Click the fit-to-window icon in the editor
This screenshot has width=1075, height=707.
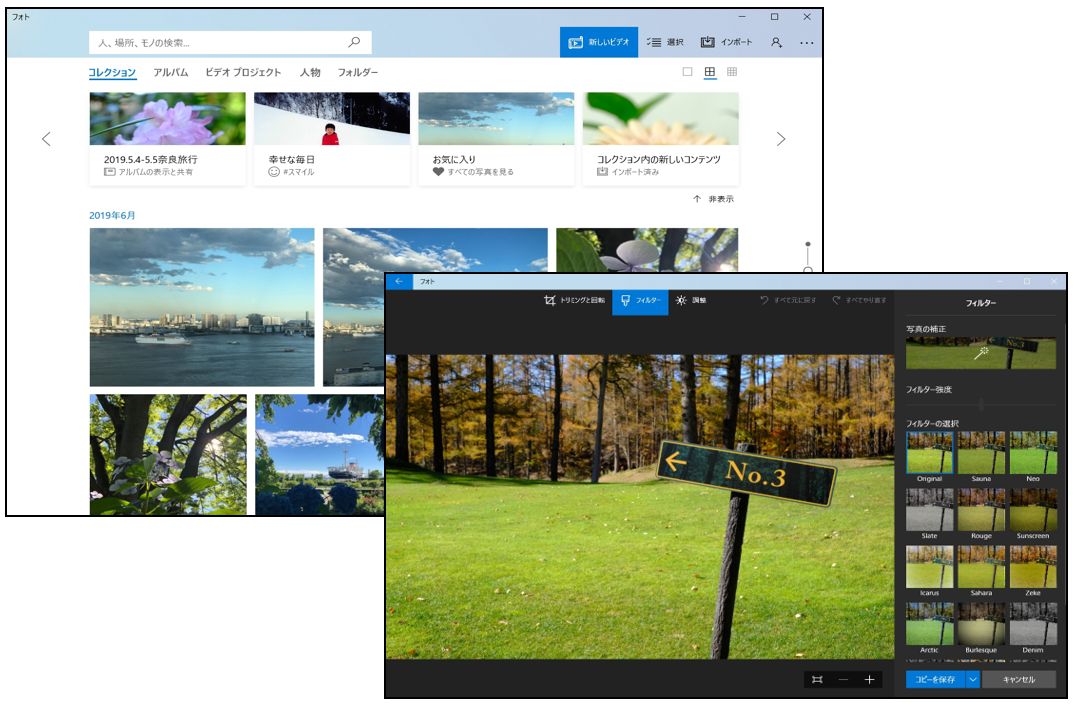click(817, 680)
